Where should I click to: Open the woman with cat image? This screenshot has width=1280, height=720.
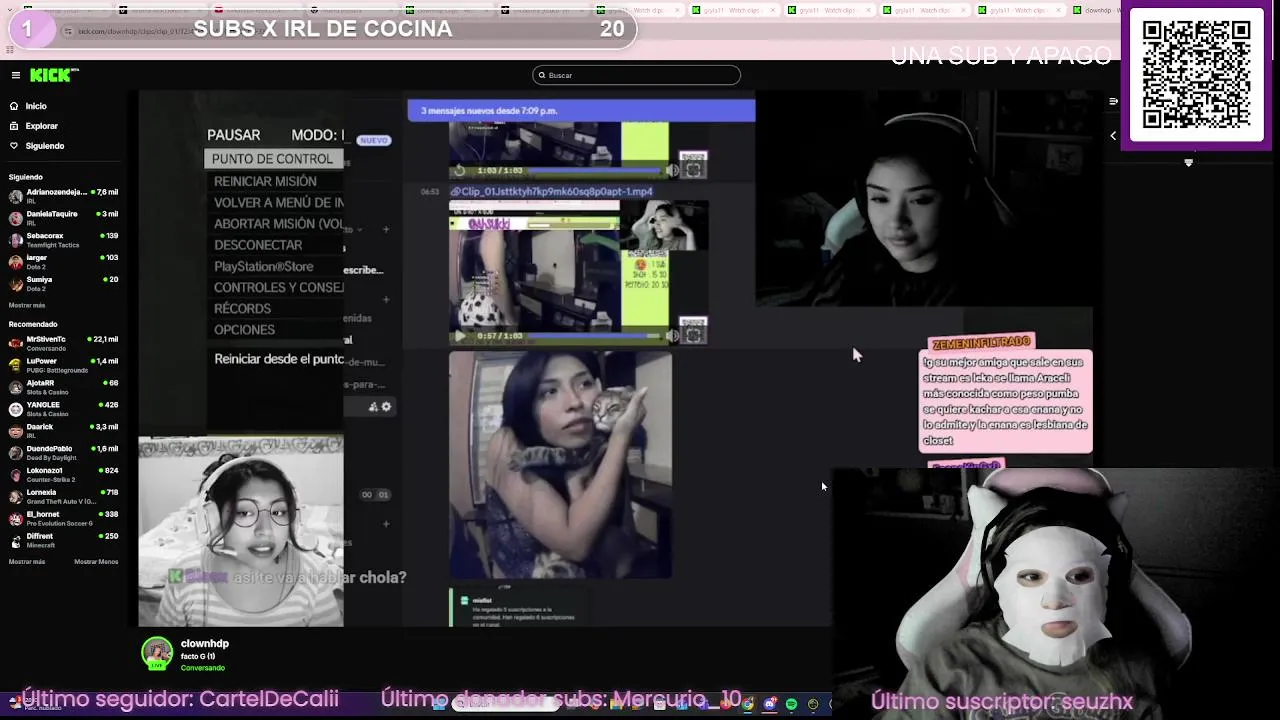(560, 465)
